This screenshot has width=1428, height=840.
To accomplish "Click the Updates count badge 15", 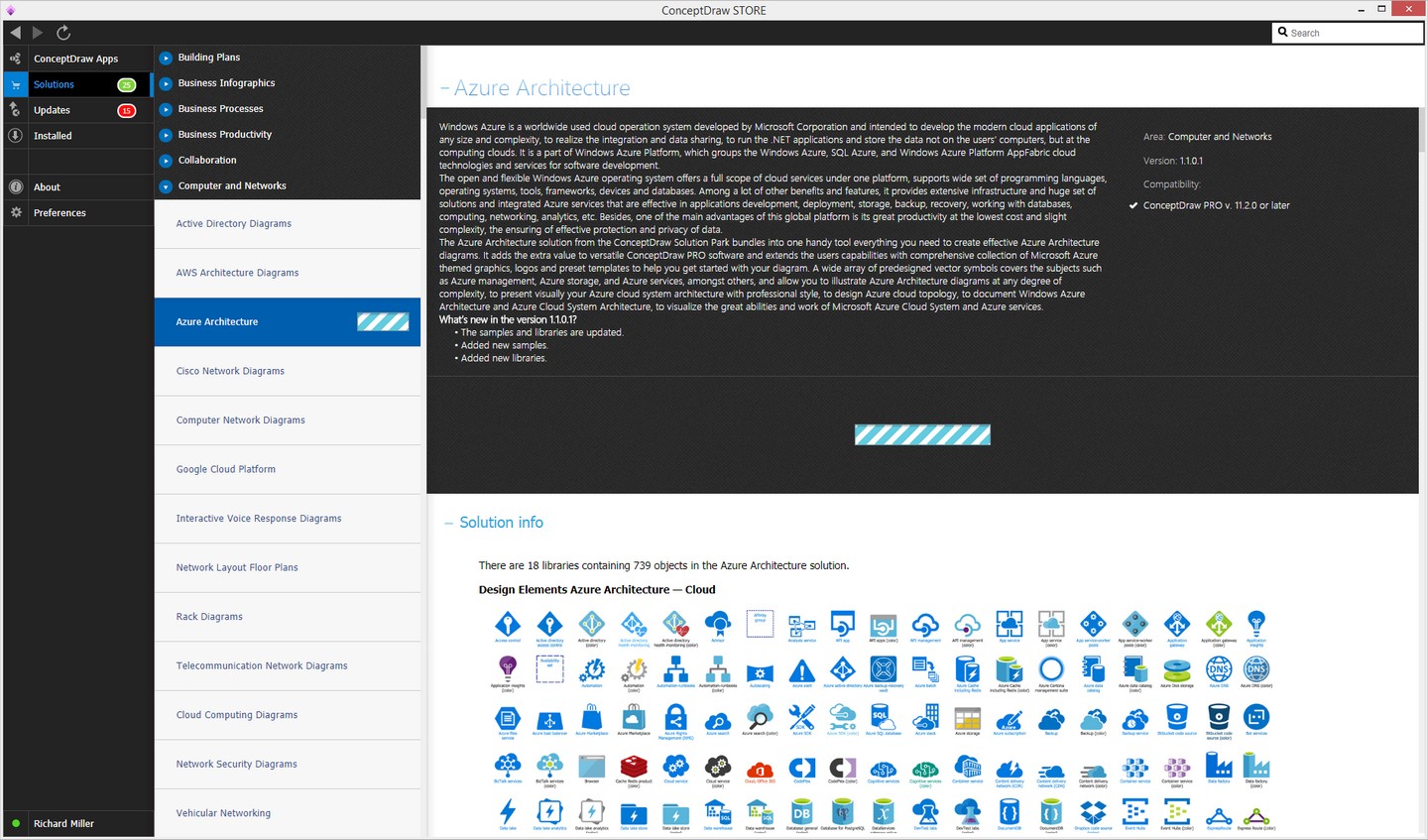I will pyautogui.click(x=127, y=110).
